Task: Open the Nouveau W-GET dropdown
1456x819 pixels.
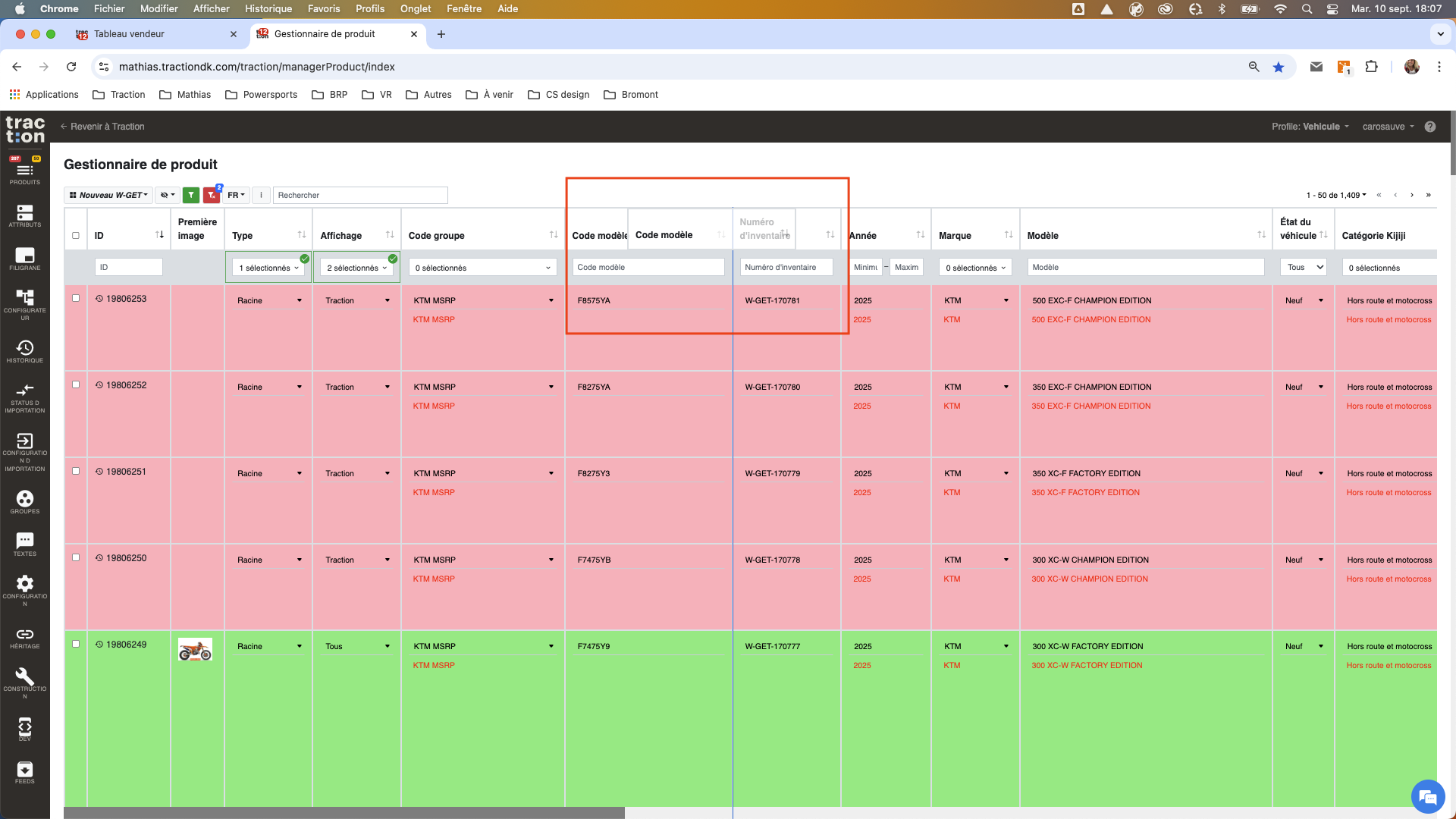Action: [108, 195]
